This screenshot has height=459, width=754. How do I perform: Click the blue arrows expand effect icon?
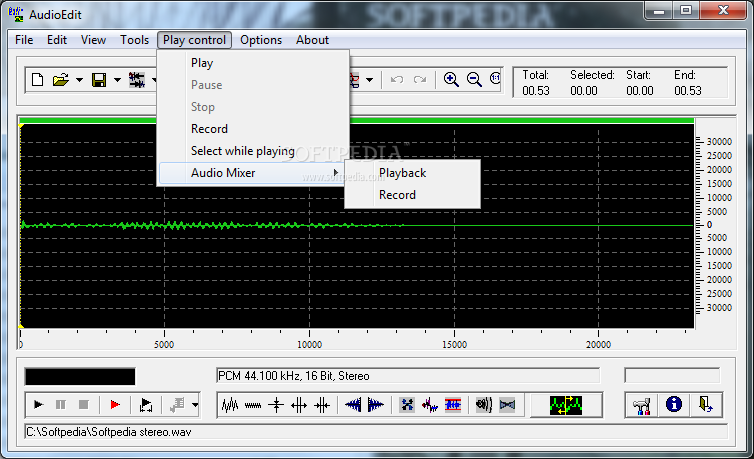tap(407, 405)
